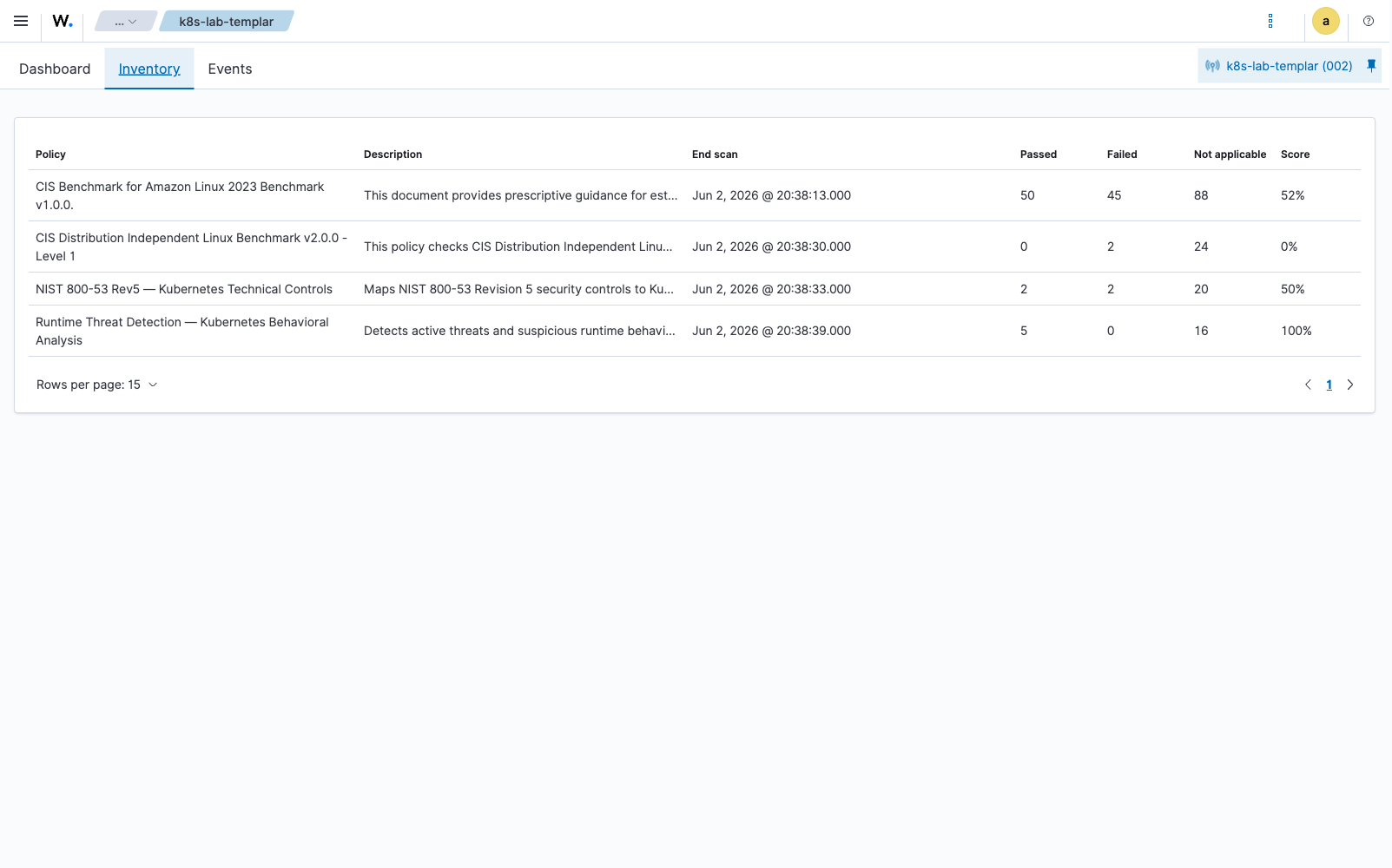
Task: Sort by Score column header
Action: point(1295,155)
